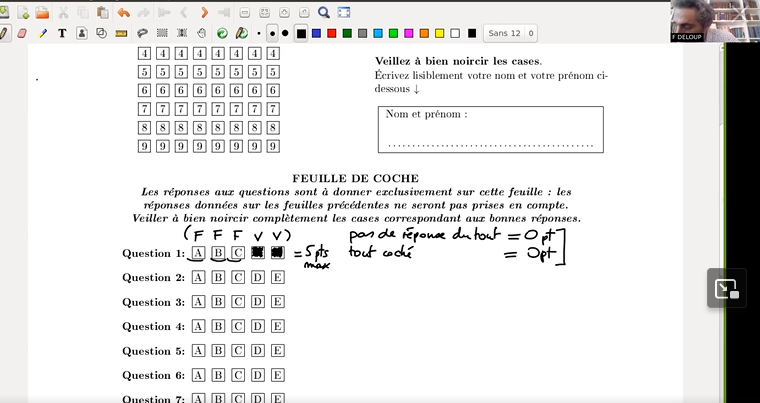Pick the gray color swatch
This screenshot has height=403, width=760.
tap(362, 33)
